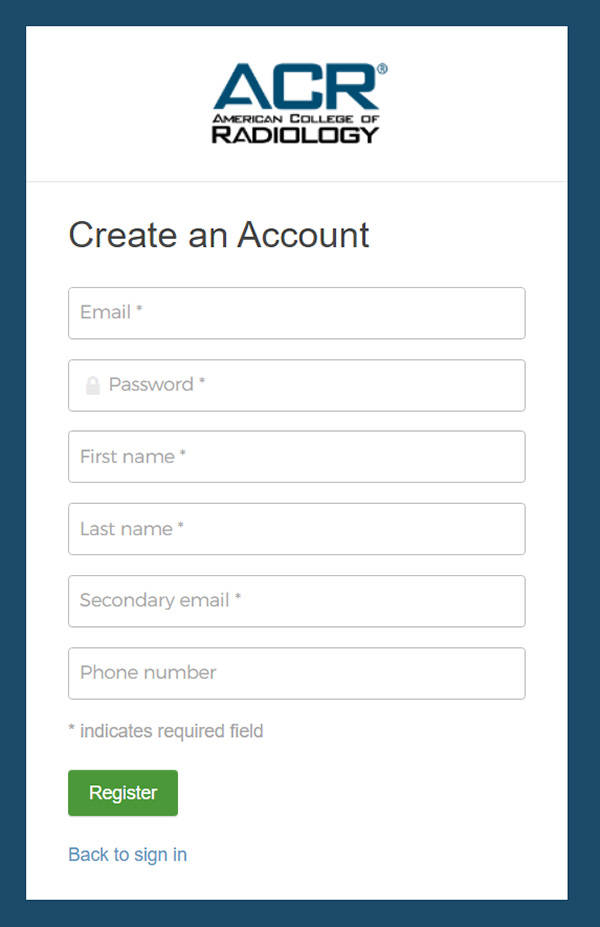Click the registered trademark symbol beside ACR
Screen dimensions: 600x927
(382, 69)
